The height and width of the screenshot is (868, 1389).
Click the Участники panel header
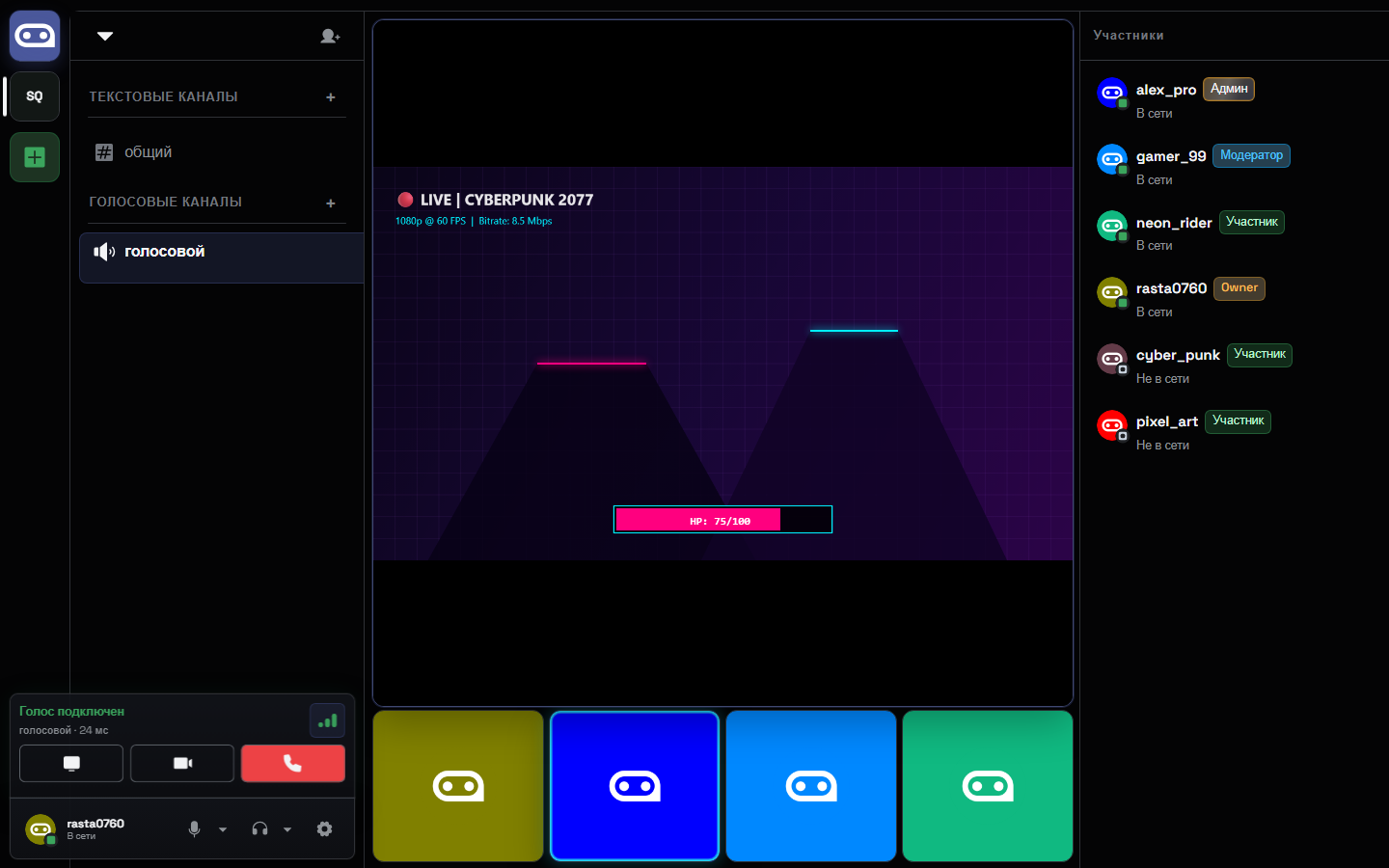point(1129,35)
